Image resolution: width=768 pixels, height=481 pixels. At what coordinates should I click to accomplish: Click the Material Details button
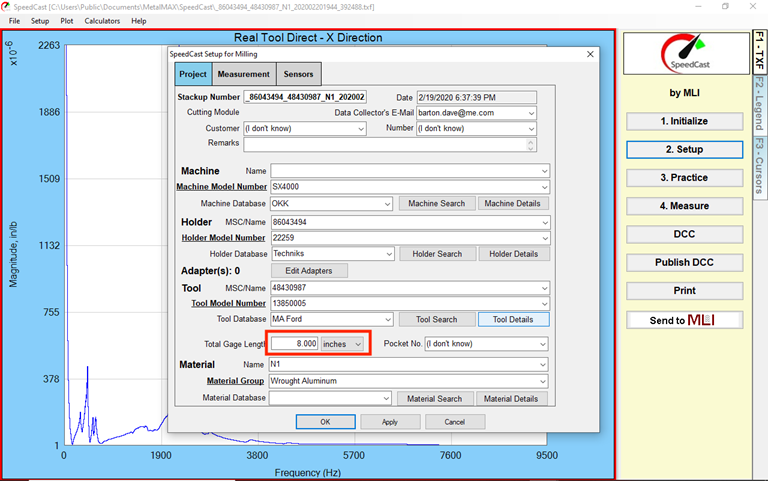point(511,399)
